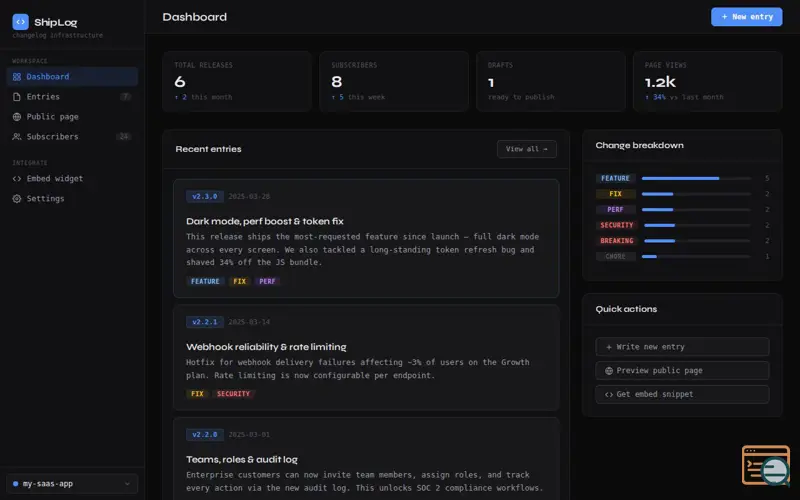The image size is (800, 500).
Task: Click the Dashboard grid icon in sidebar
Action: (17, 77)
